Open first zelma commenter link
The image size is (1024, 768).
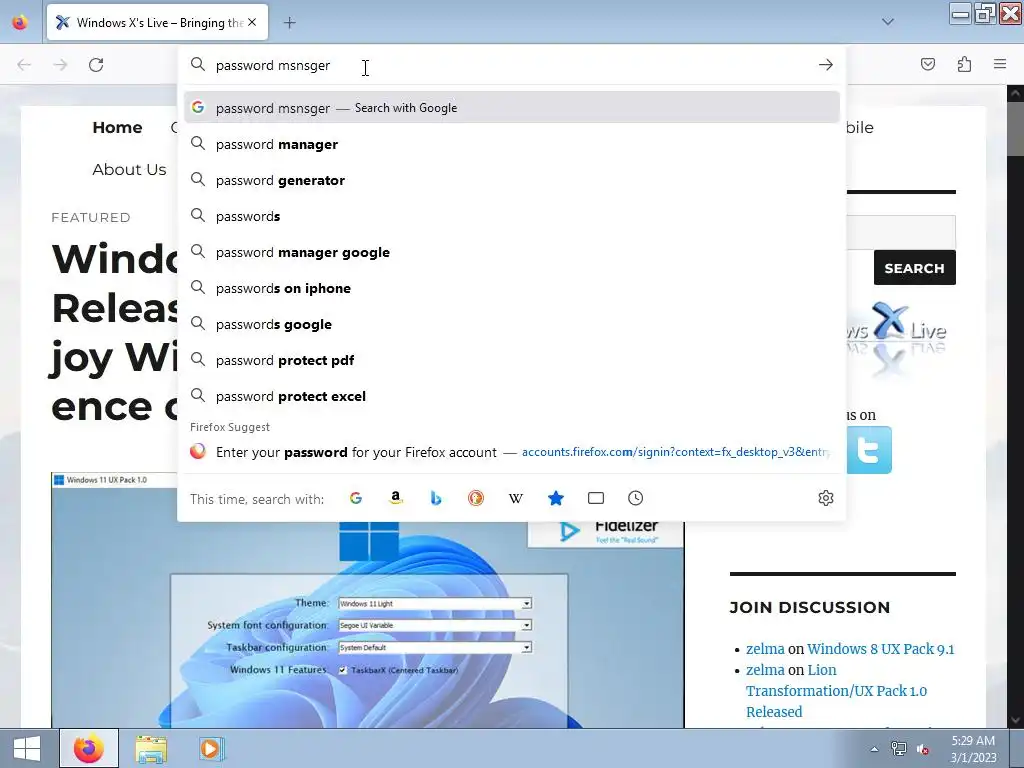click(765, 649)
